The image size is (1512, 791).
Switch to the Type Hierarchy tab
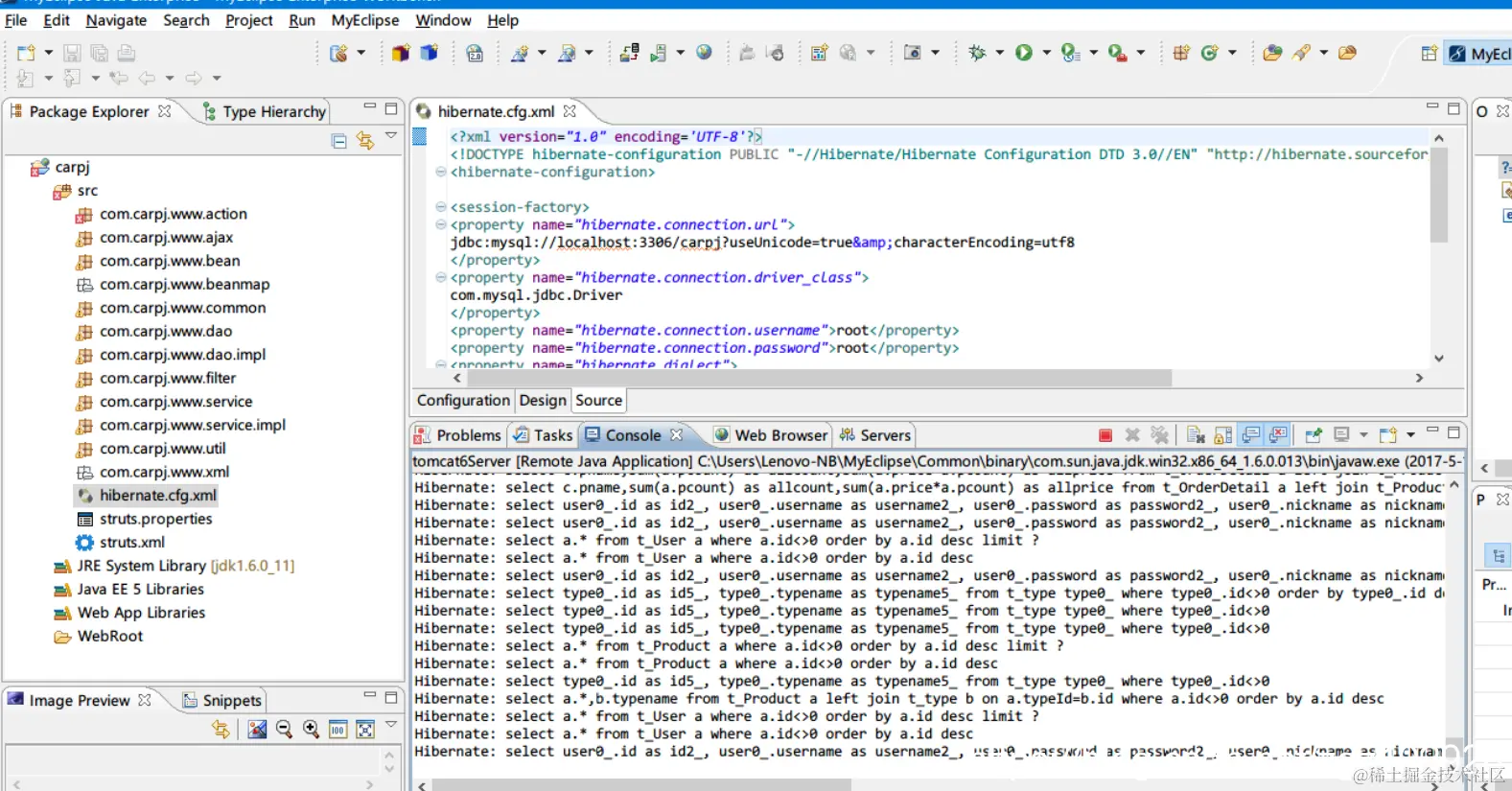(265, 112)
